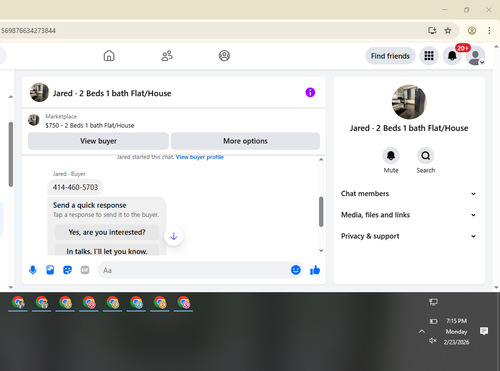Image resolution: width=500 pixels, height=371 pixels.
Task: Open the Groups icon in top navigation
Action: (224, 56)
